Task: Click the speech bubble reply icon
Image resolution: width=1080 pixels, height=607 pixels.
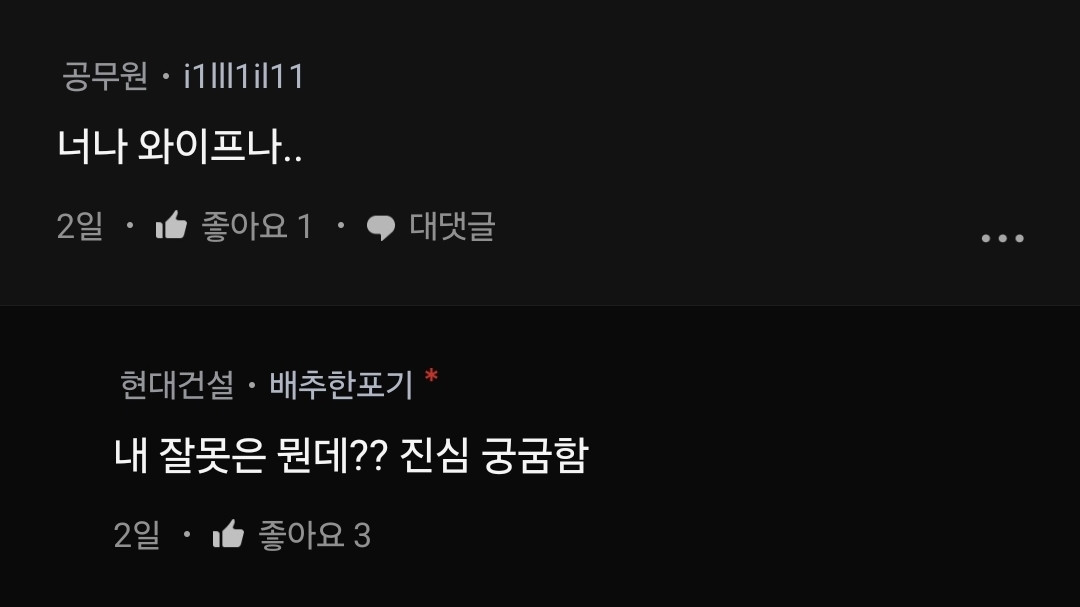Action: click(x=381, y=227)
